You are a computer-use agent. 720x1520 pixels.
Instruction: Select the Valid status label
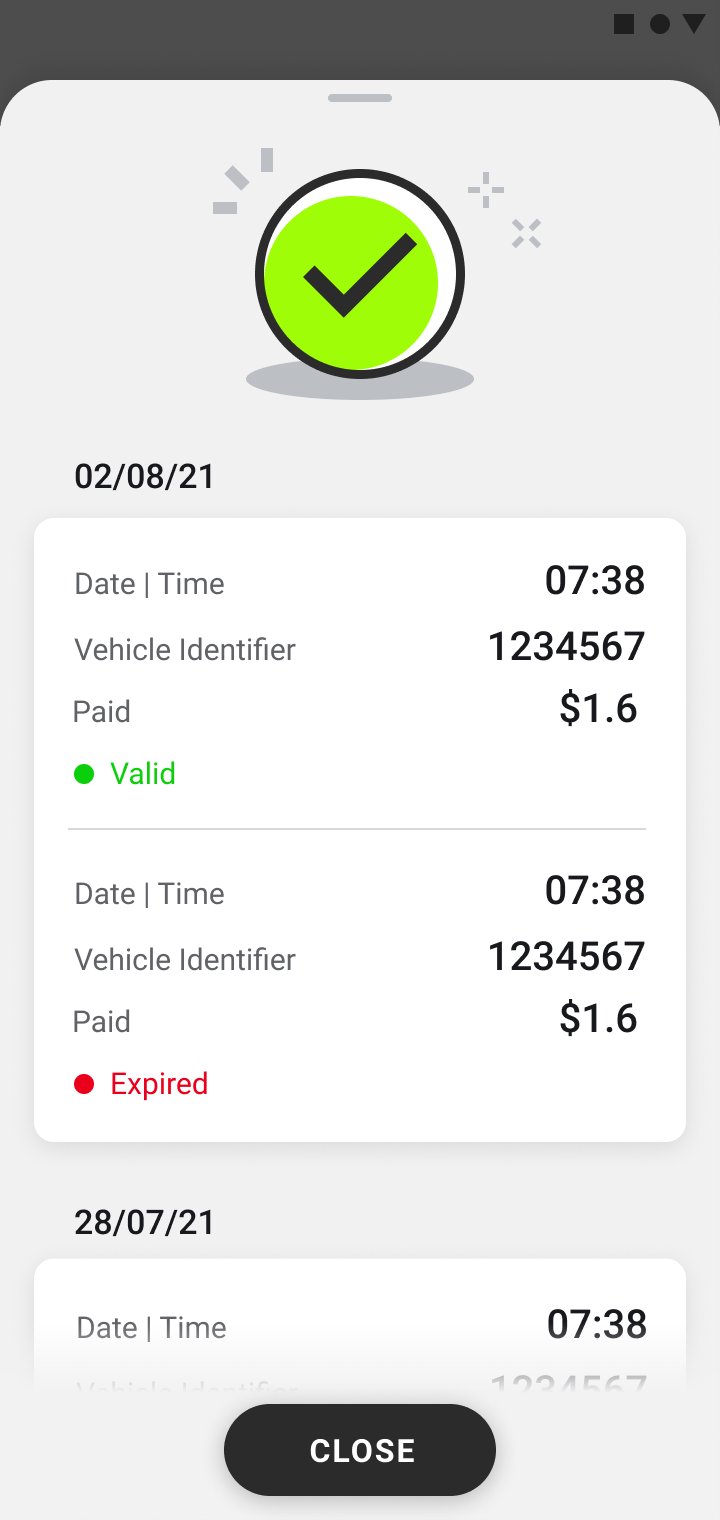pos(143,773)
